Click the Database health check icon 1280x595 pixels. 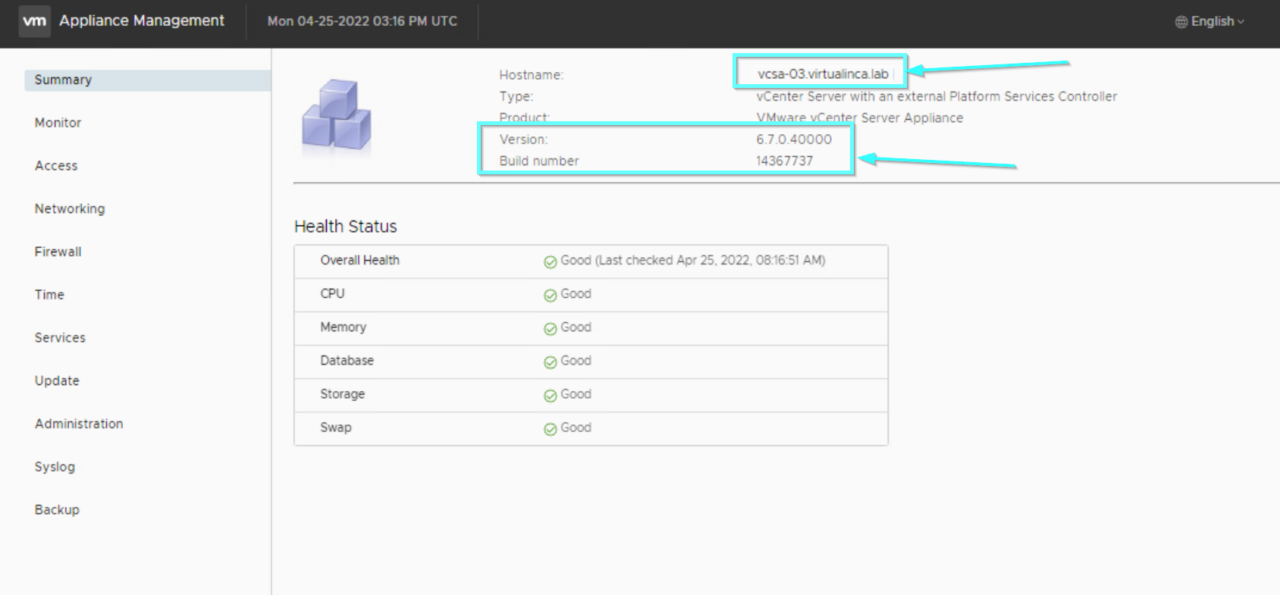point(550,360)
